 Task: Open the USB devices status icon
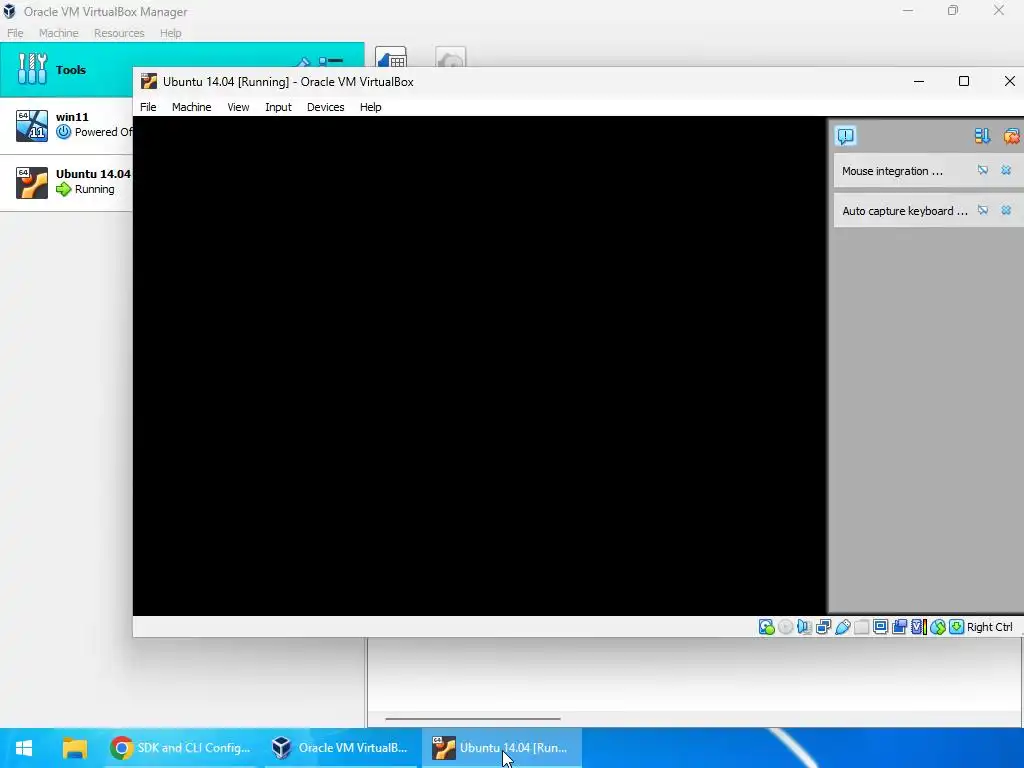[842, 627]
